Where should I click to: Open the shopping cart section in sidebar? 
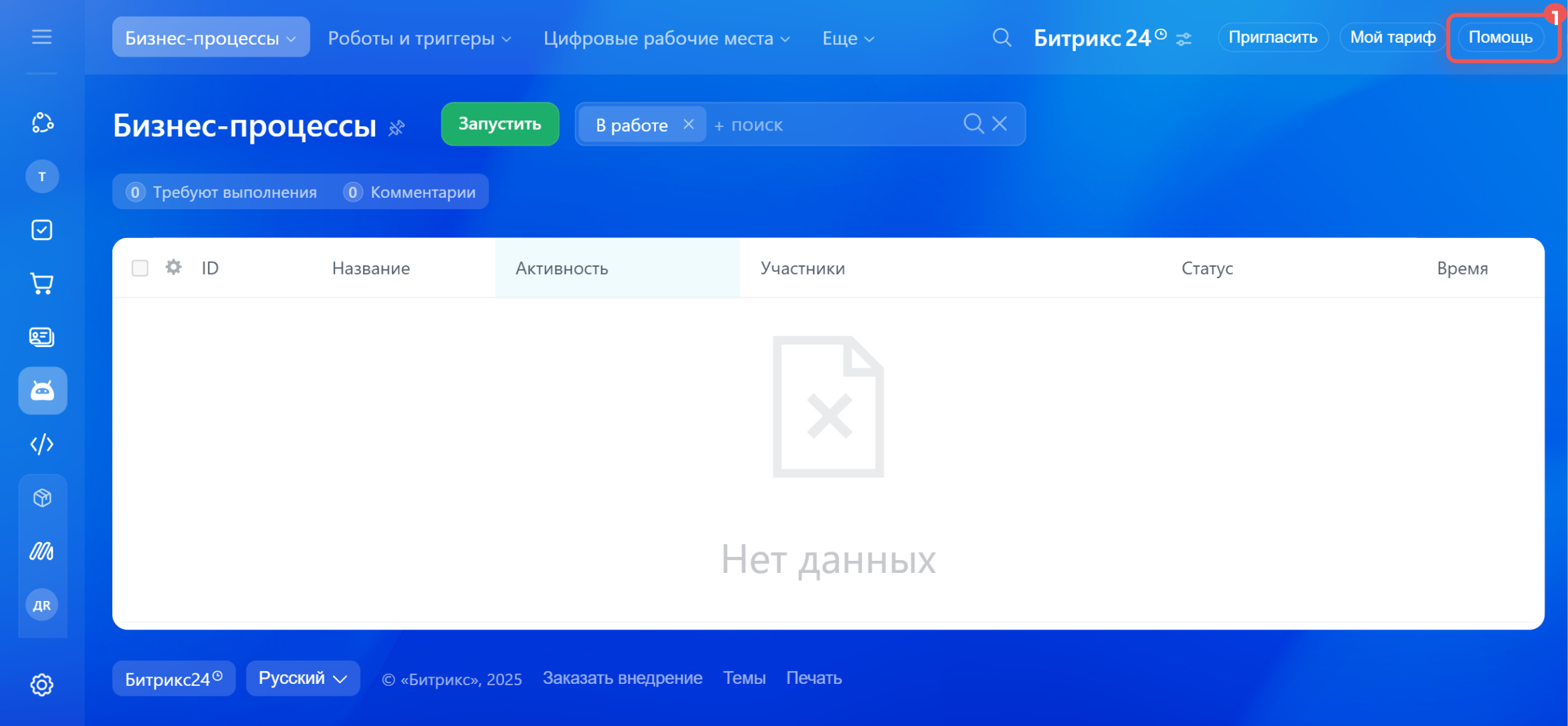coord(42,283)
